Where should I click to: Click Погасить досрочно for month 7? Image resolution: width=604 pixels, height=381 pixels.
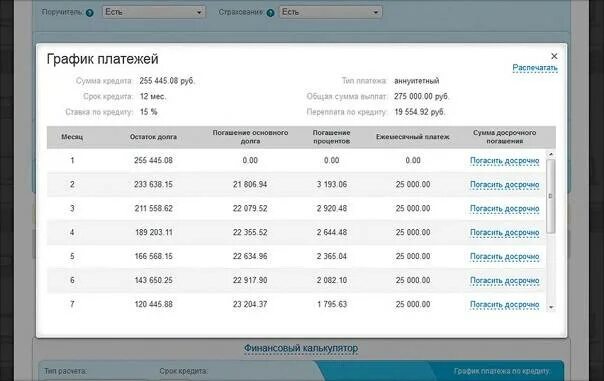click(504, 304)
